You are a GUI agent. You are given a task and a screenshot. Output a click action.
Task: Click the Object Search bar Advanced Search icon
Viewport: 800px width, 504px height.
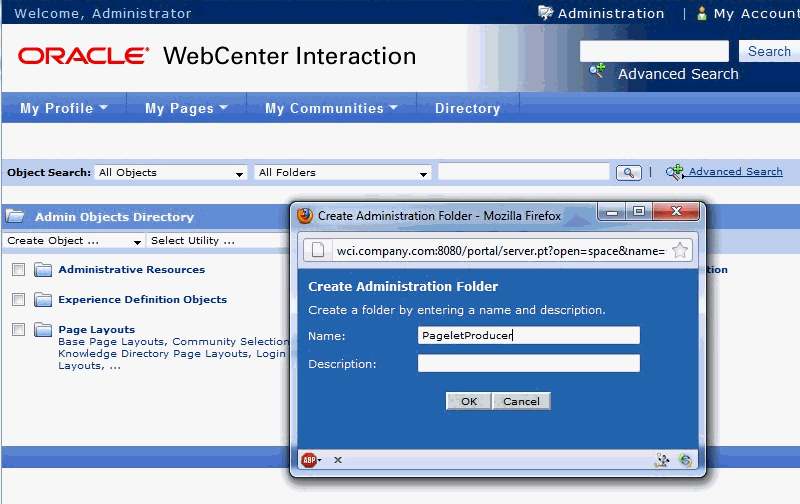674,172
